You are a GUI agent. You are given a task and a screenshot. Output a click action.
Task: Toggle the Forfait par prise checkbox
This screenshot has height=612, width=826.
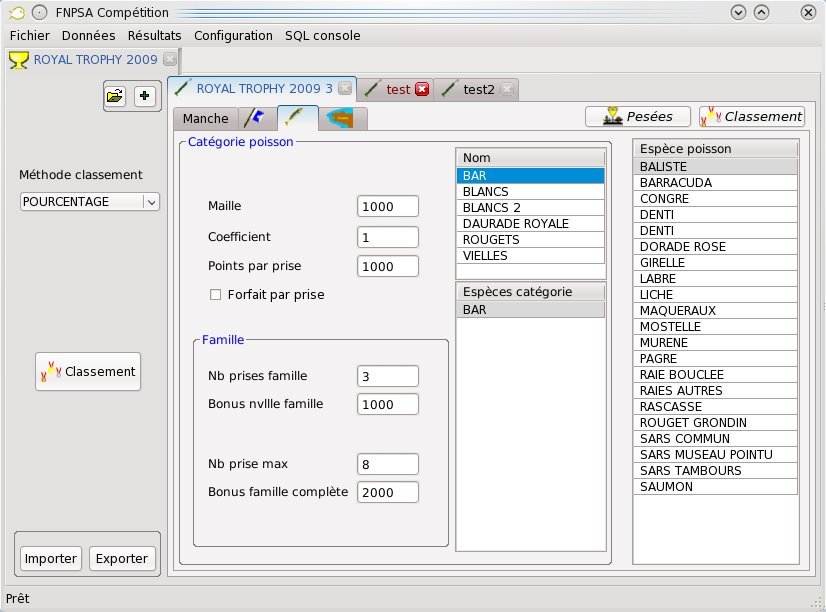215,295
